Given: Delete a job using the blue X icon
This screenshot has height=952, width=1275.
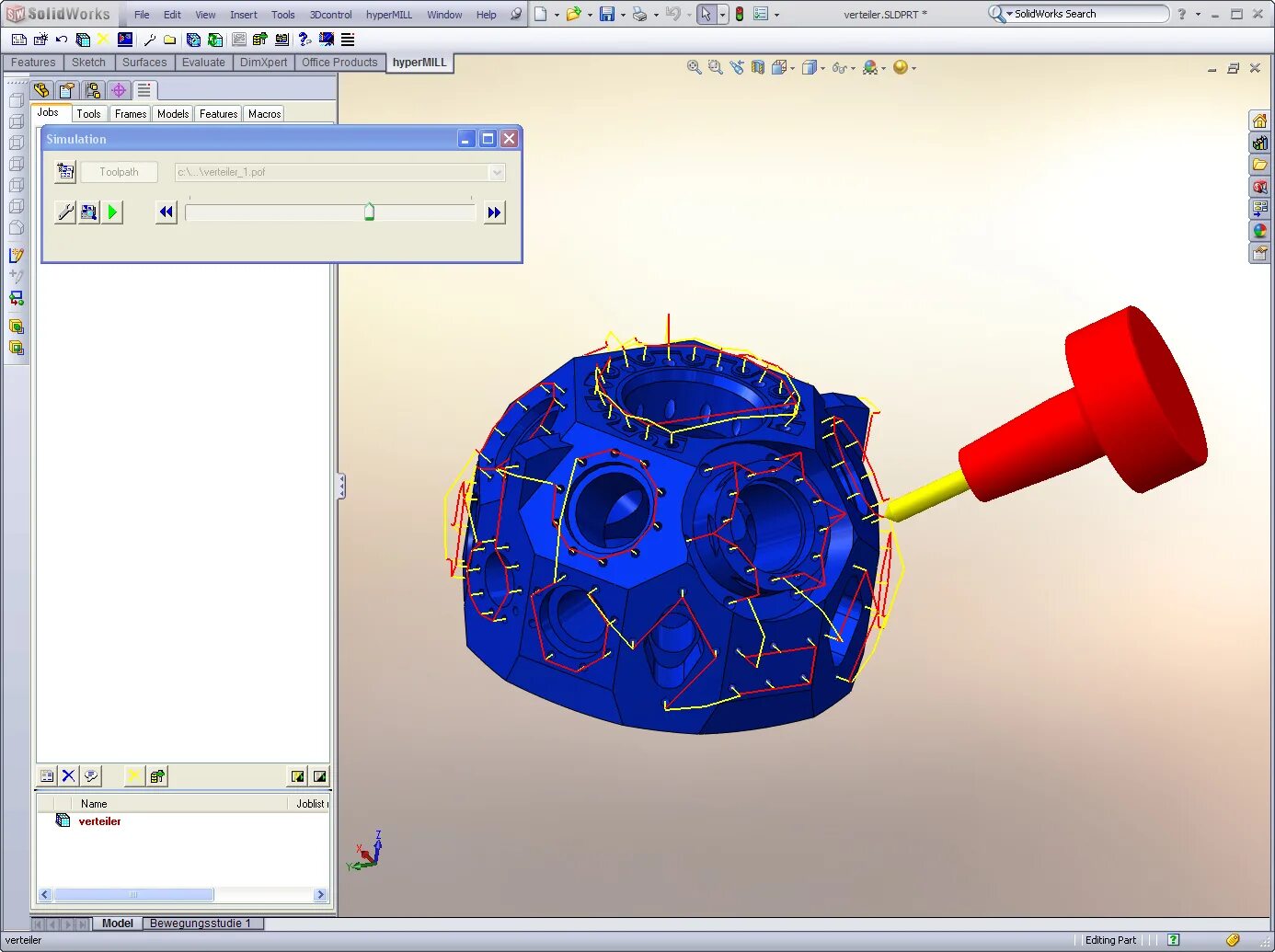Looking at the screenshot, I should click(x=68, y=775).
